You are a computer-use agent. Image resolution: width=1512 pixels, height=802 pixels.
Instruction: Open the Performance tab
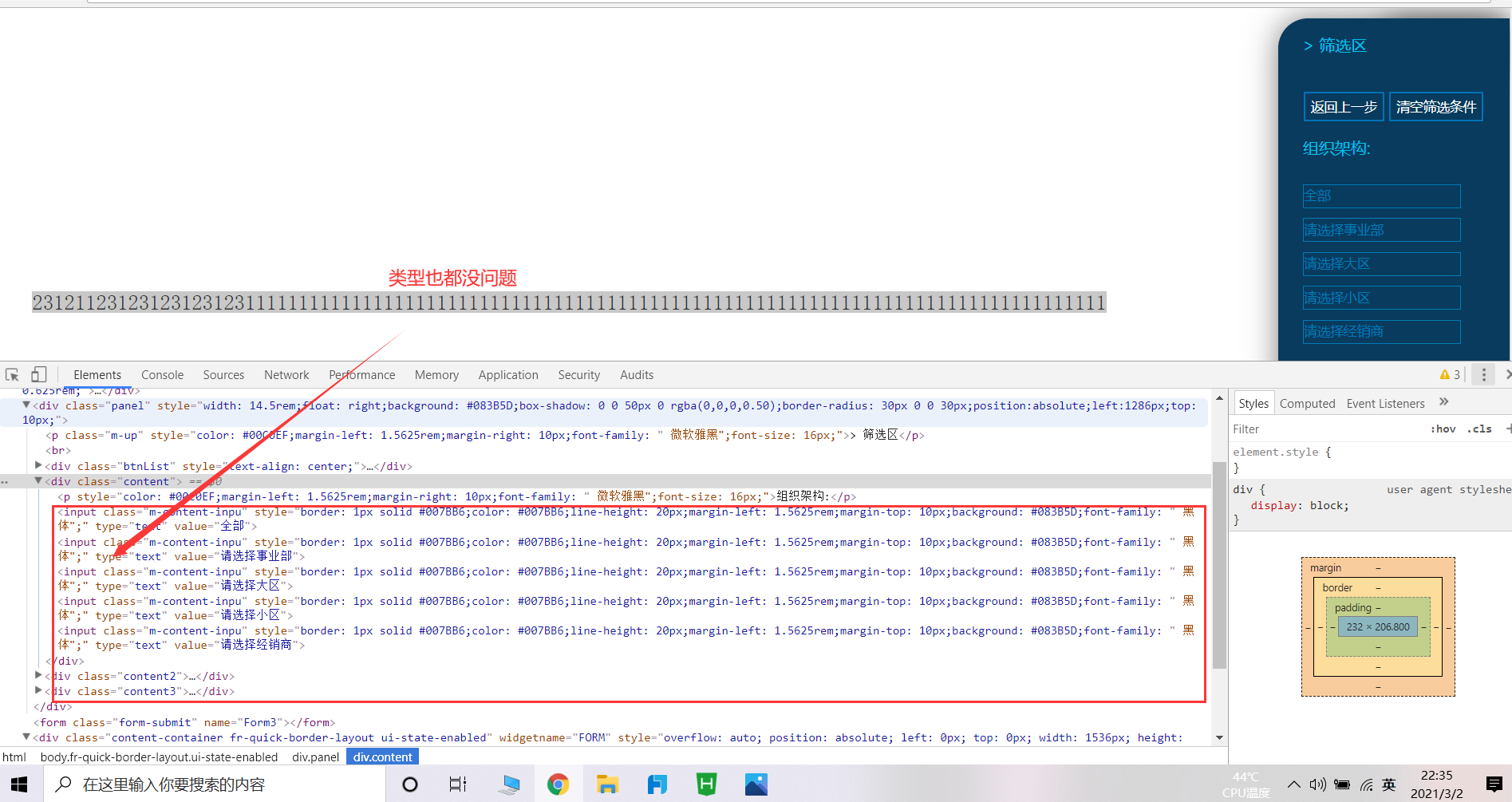[362, 374]
